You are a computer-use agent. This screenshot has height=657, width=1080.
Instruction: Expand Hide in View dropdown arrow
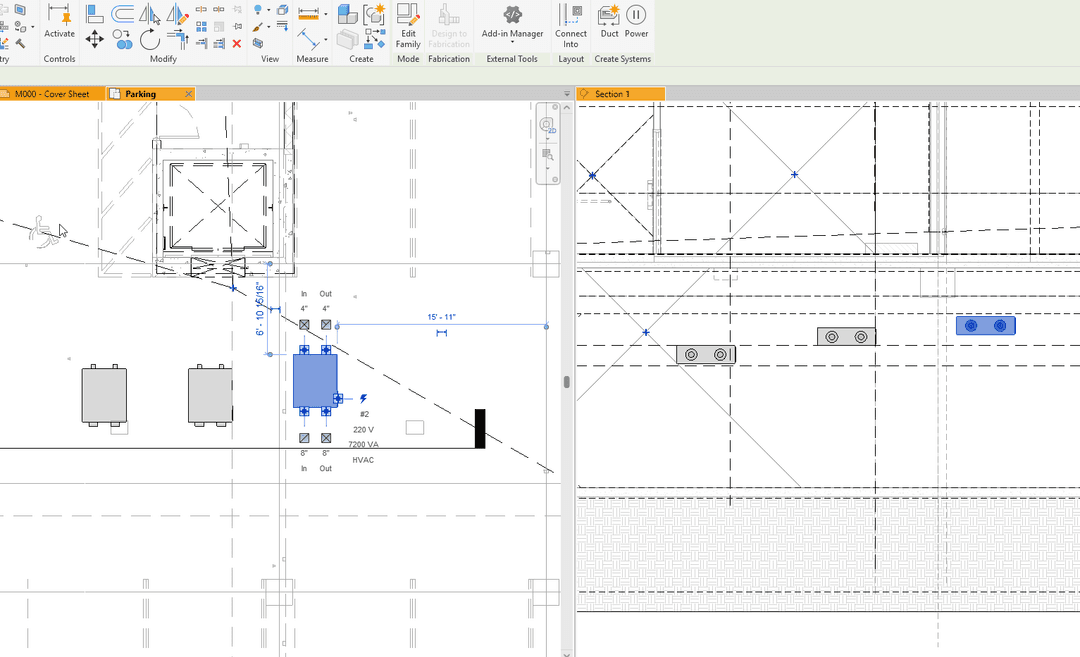(269, 10)
